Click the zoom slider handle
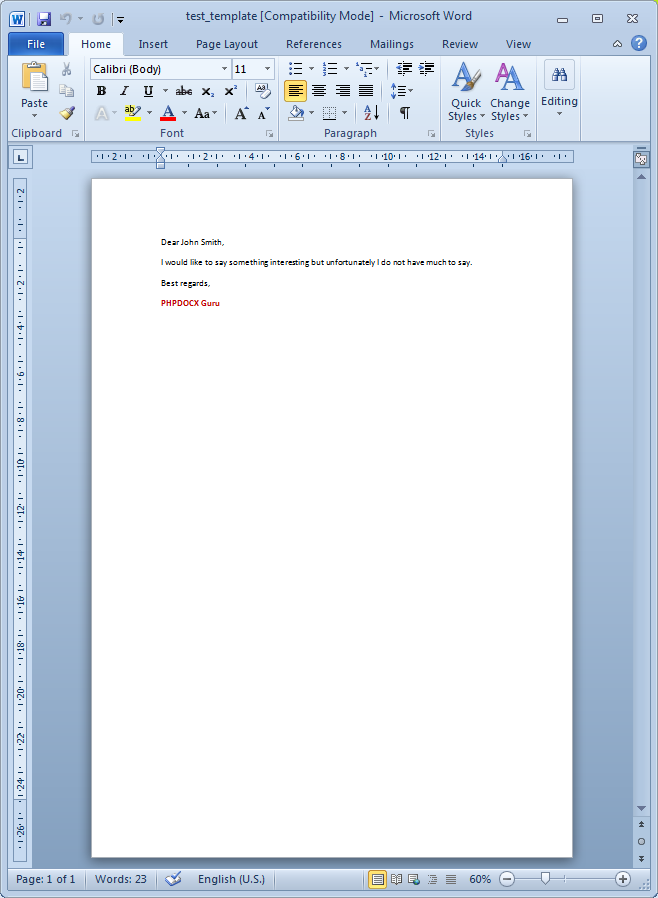 pyautogui.click(x=545, y=878)
